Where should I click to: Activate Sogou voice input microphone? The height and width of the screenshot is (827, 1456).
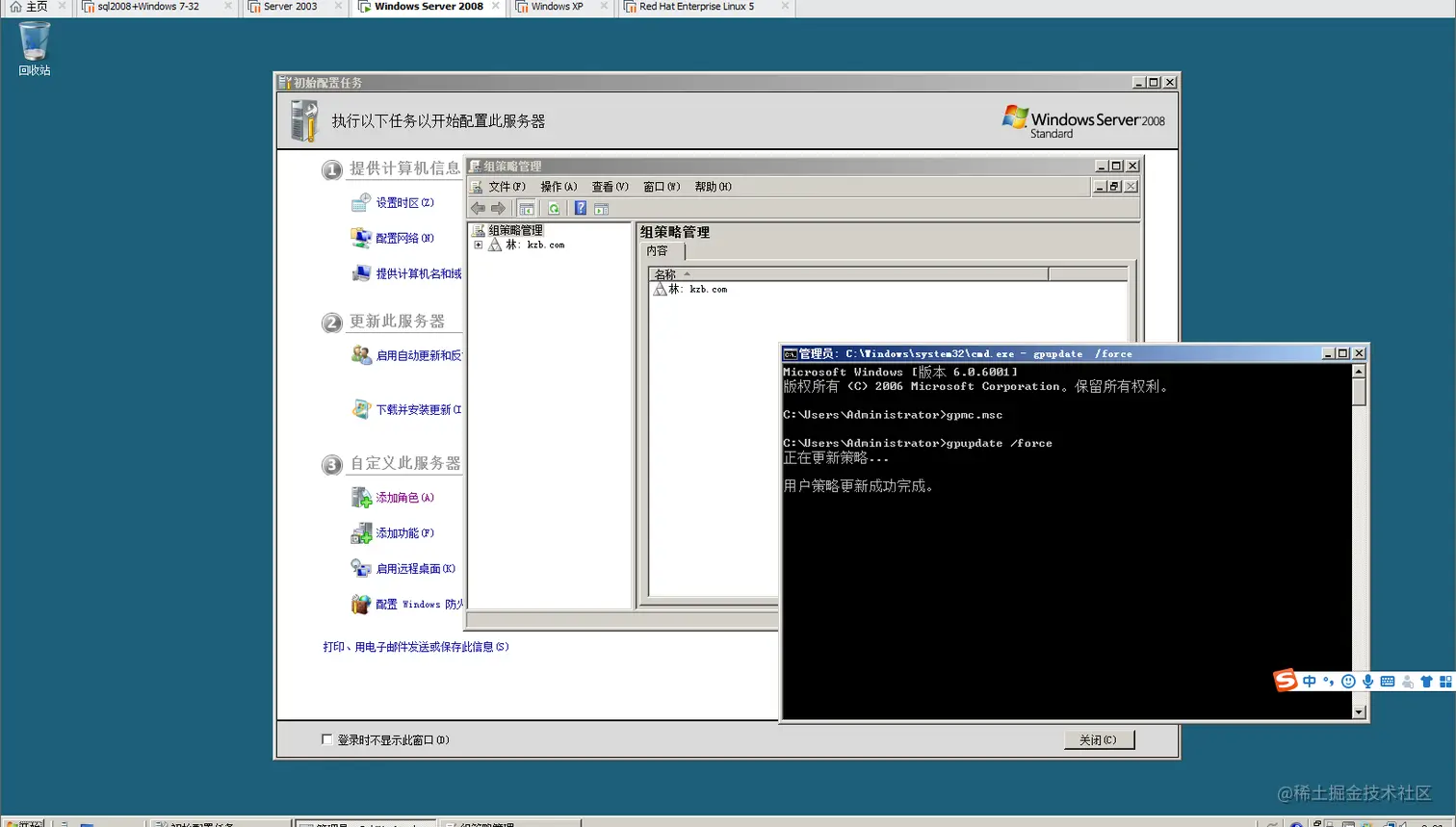point(1367,682)
